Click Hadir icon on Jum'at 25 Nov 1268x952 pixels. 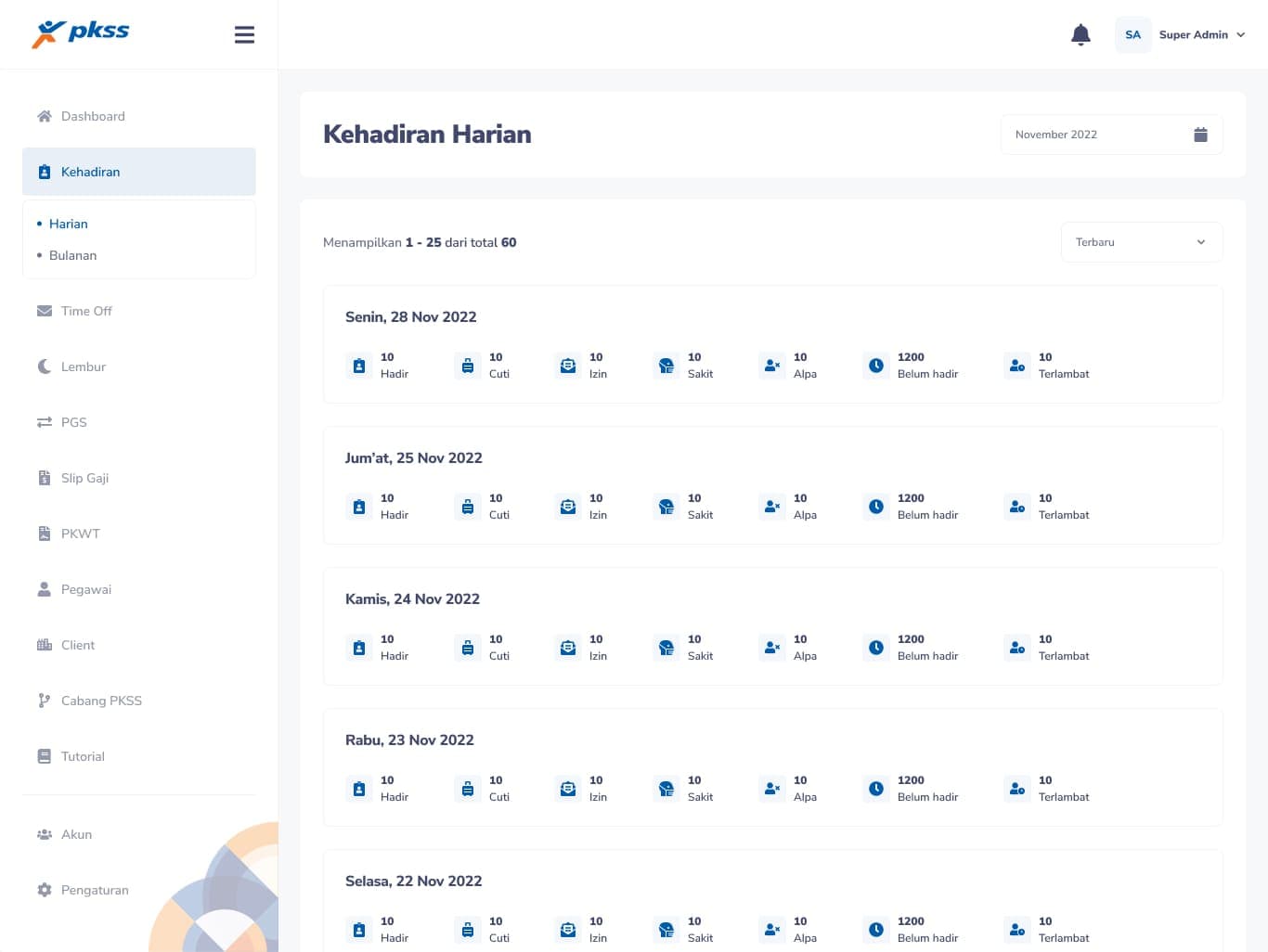[x=359, y=507]
